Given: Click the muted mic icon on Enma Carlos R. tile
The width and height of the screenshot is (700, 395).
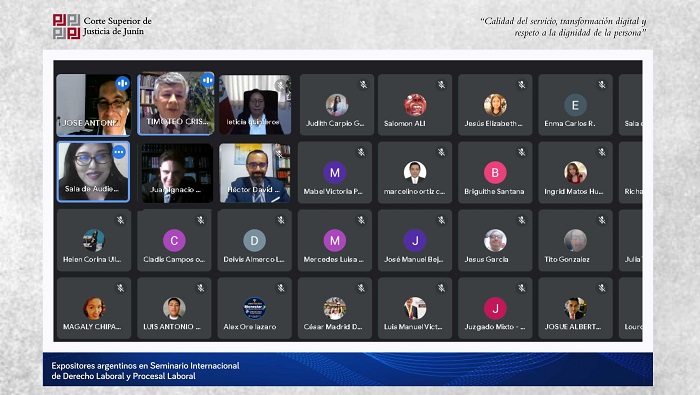Looking at the screenshot, I should point(602,84).
